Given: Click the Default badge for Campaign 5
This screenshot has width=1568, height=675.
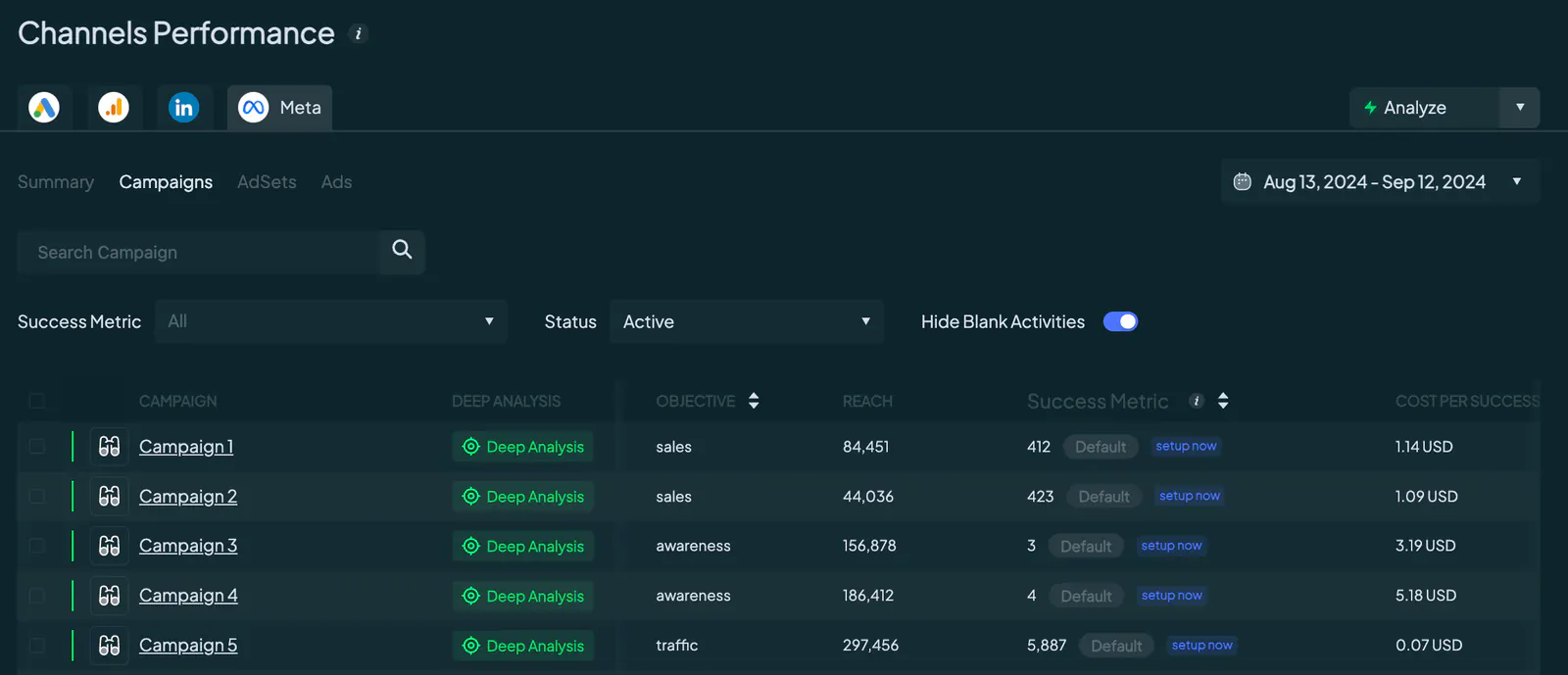Looking at the screenshot, I should pyautogui.click(x=1116, y=646).
